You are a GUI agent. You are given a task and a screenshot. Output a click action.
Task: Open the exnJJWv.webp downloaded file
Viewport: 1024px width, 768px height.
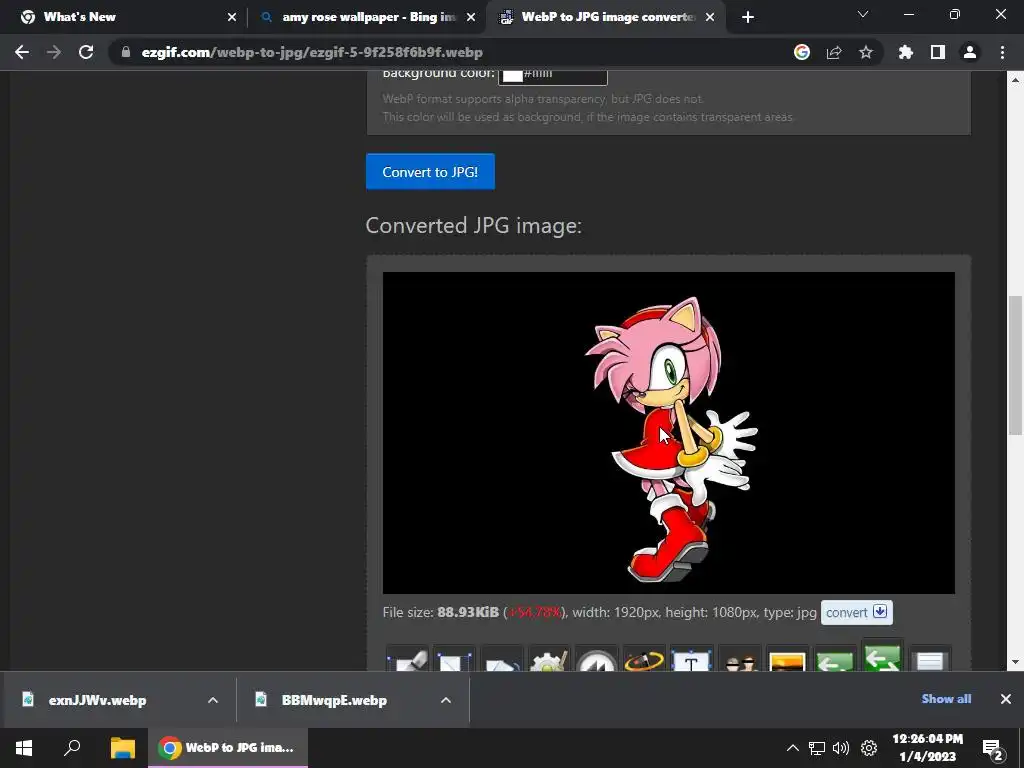[97, 700]
